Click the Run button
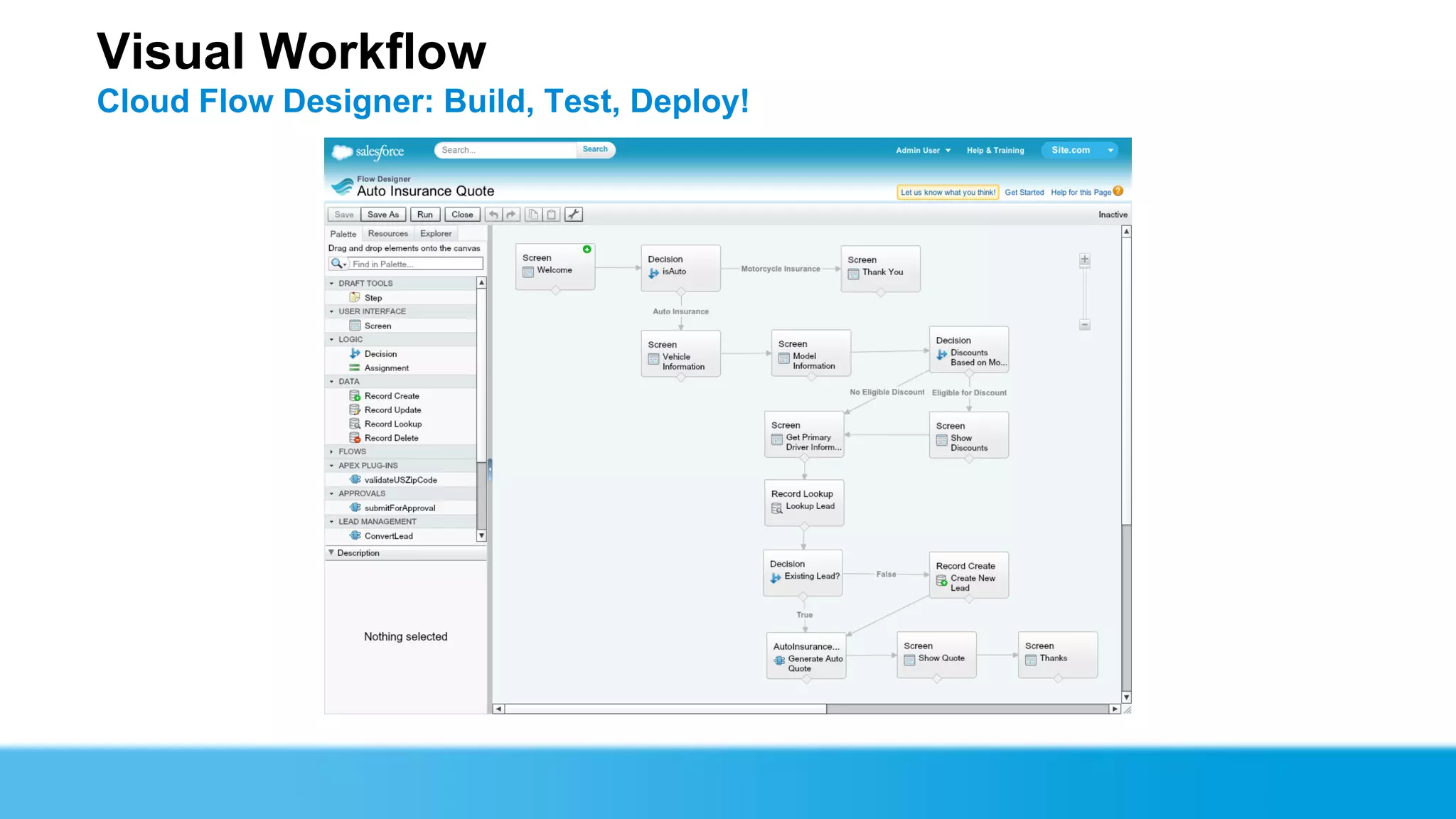 pos(425,214)
